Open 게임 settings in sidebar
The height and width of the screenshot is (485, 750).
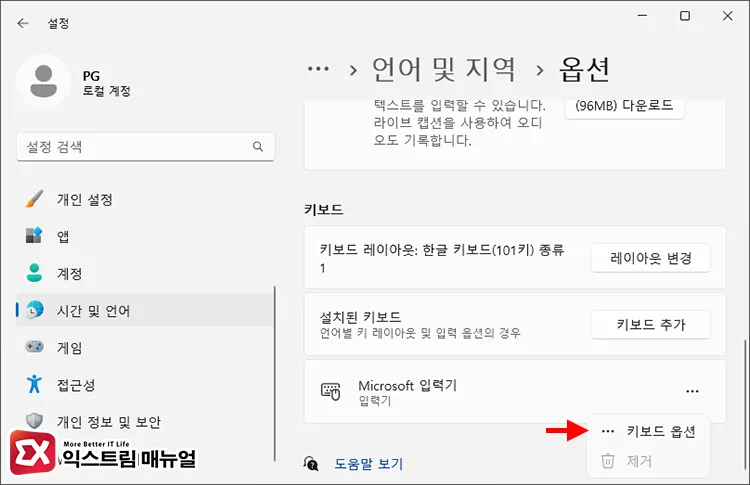point(145,347)
